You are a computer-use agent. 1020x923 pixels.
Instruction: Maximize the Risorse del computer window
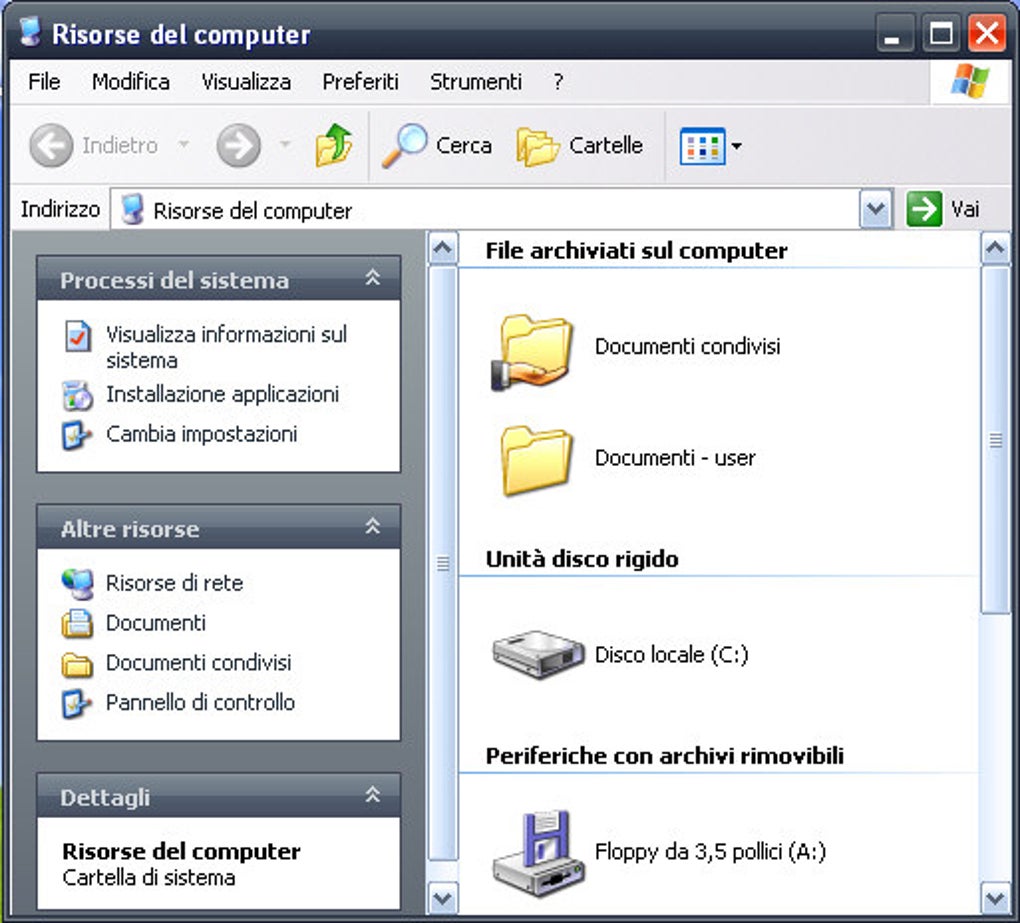pos(940,33)
